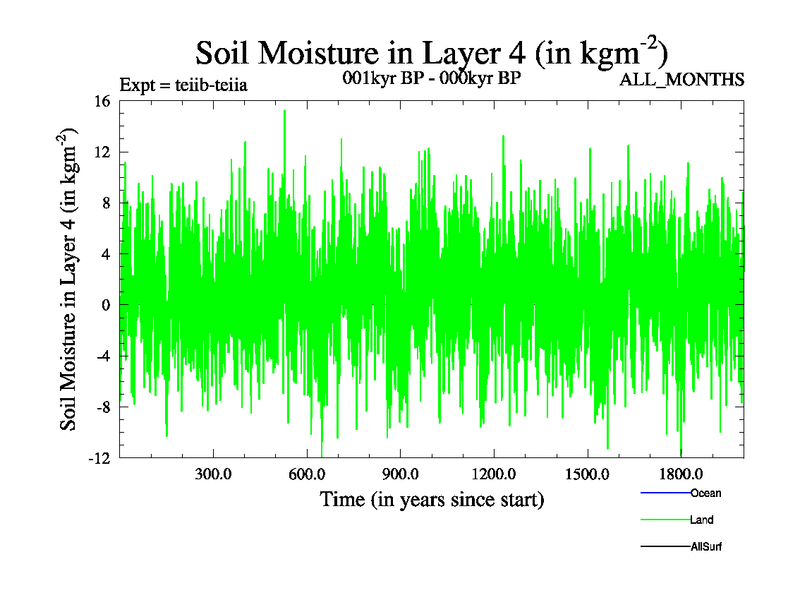Viewport: 800px width, 600px height.
Task: Click the green Land legend line
Action: 664,521
